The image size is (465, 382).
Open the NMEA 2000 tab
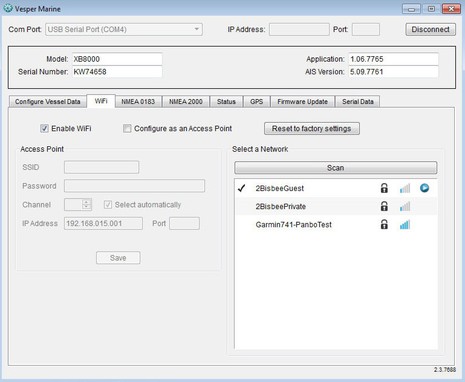[186, 102]
